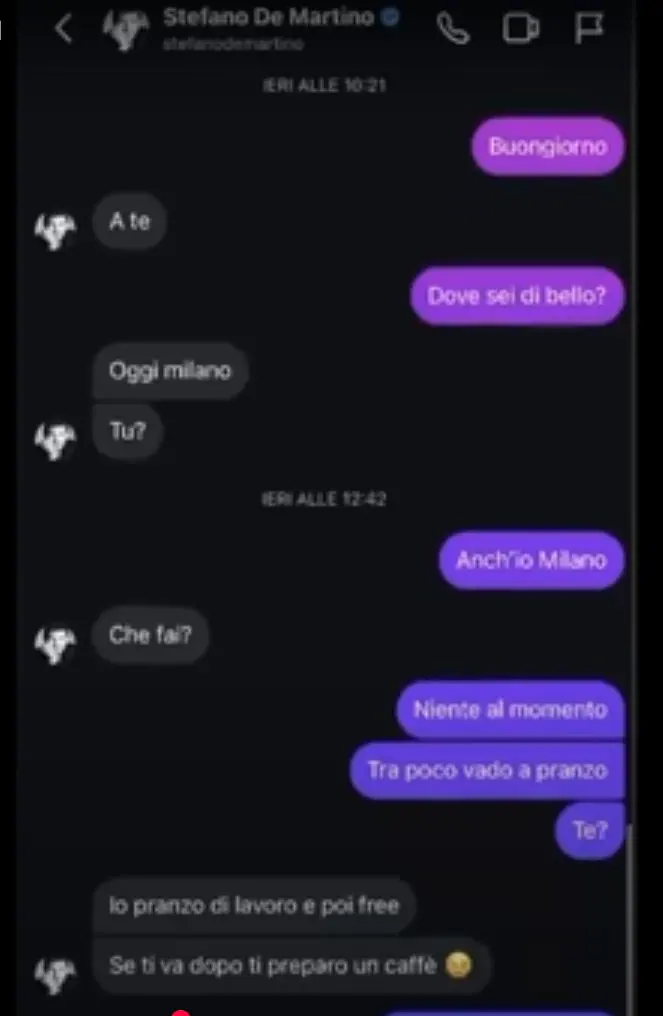Open the Stefano De Martino profile name
Screen dimensions: 663x1016
pos(268,17)
